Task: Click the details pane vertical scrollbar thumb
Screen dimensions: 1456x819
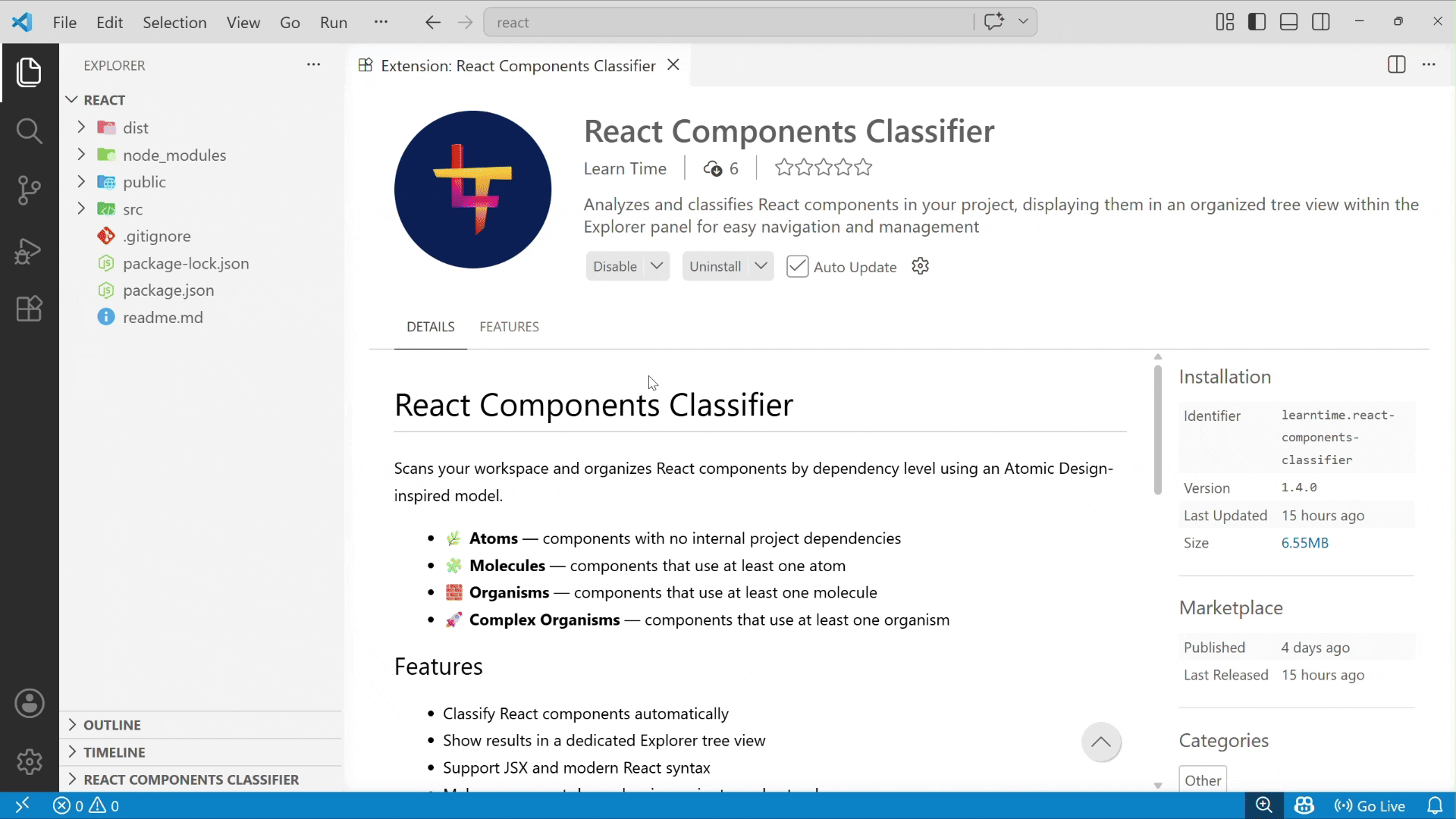Action: pos(1157,430)
